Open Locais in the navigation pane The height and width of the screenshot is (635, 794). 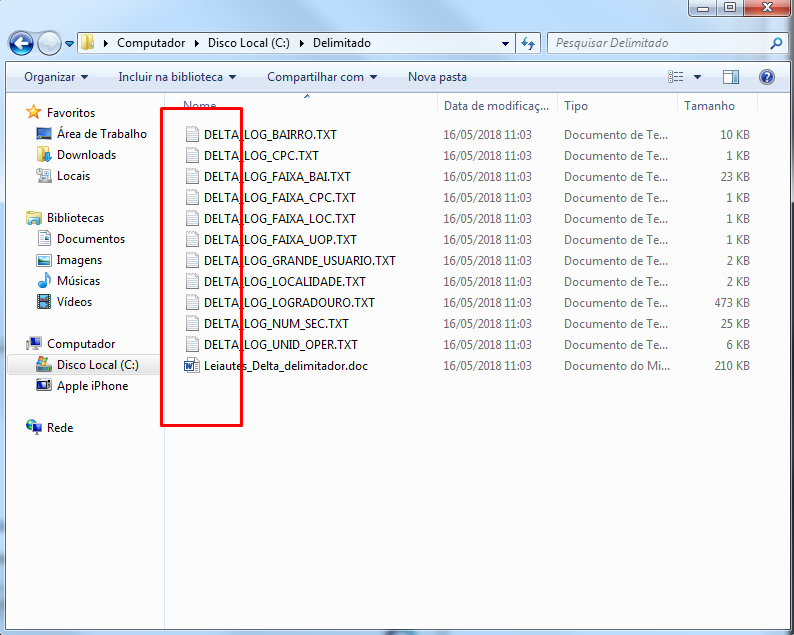point(73,176)
